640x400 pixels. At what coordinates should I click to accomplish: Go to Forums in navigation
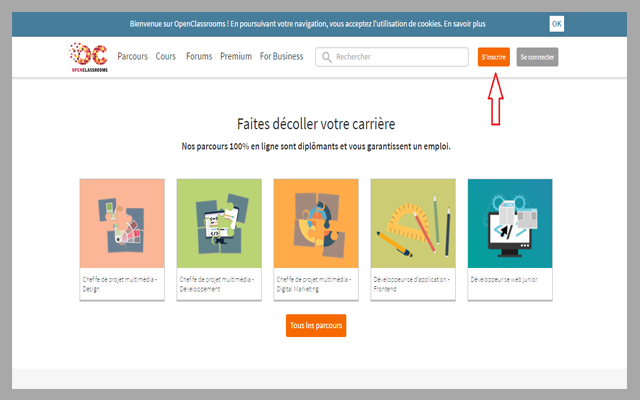pos(199,57)
